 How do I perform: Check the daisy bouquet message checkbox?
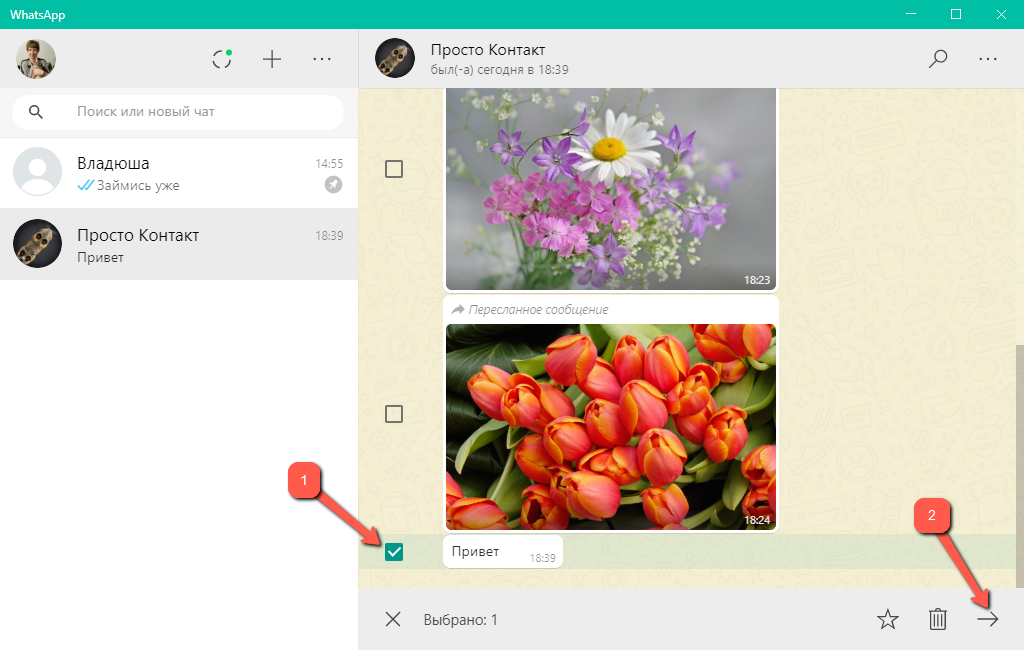click(394, 169)
